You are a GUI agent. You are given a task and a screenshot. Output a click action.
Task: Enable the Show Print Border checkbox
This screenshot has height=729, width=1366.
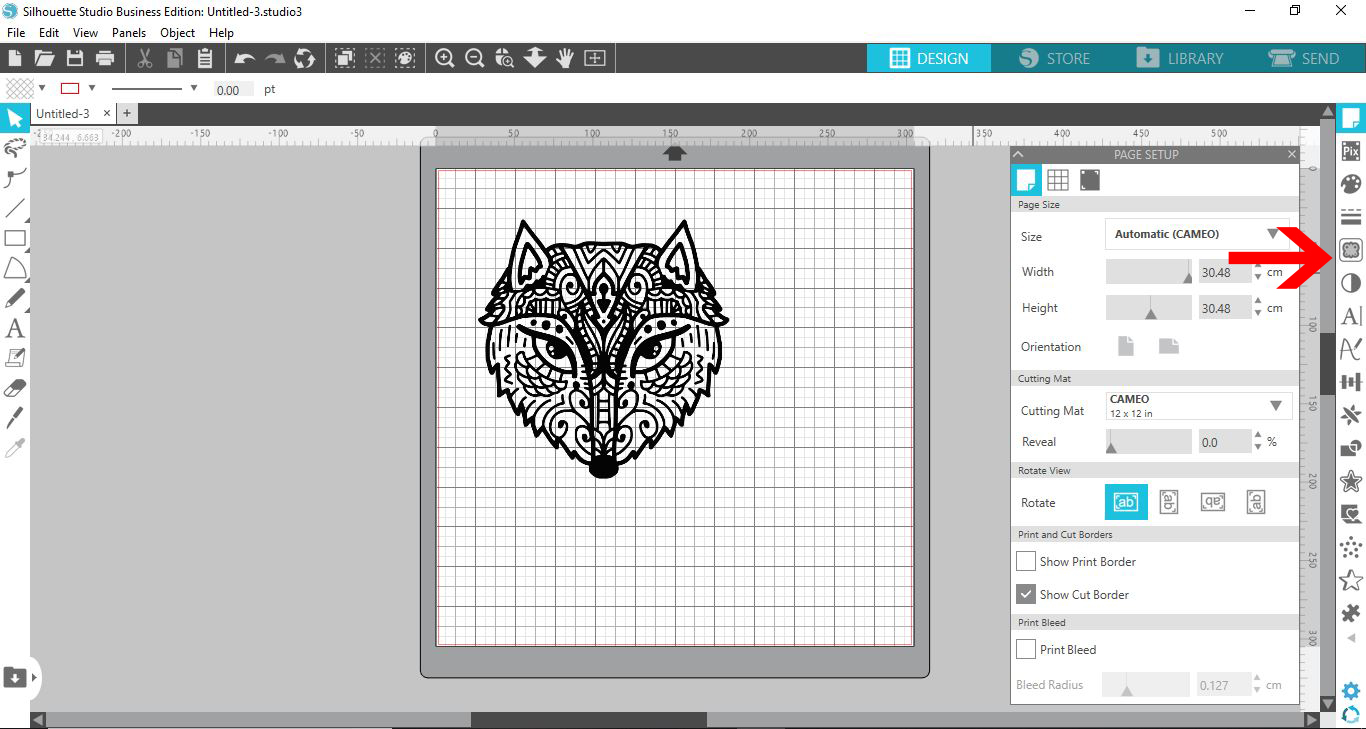1026,561
